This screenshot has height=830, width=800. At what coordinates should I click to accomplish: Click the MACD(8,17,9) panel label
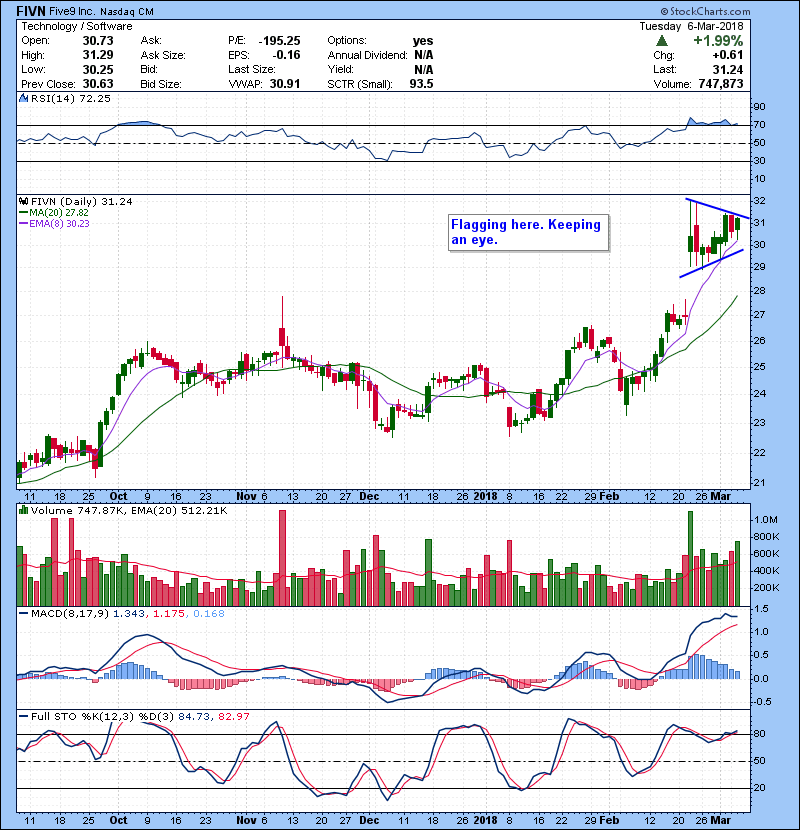70,614
